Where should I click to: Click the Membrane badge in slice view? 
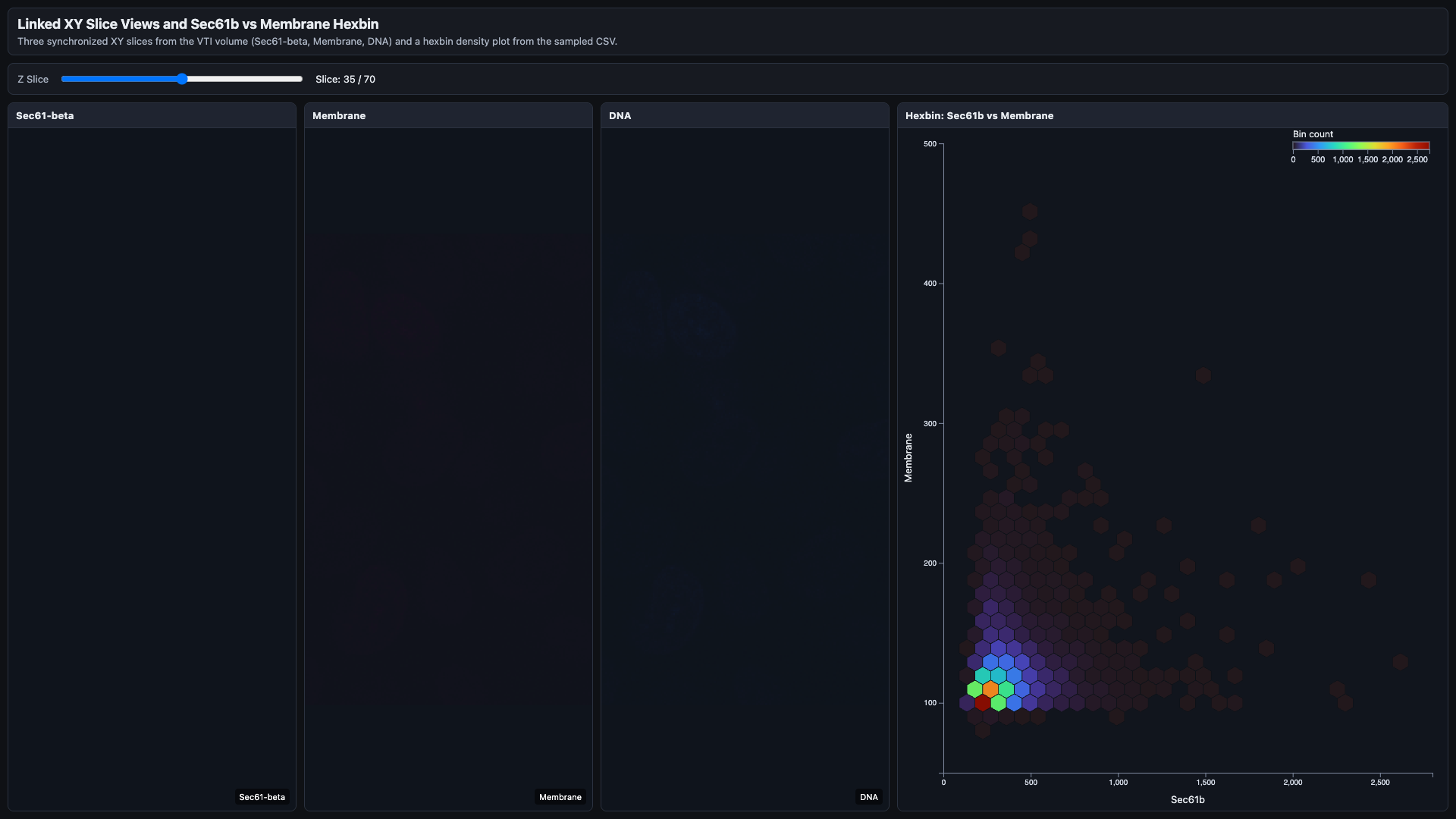tap(560, 797)
